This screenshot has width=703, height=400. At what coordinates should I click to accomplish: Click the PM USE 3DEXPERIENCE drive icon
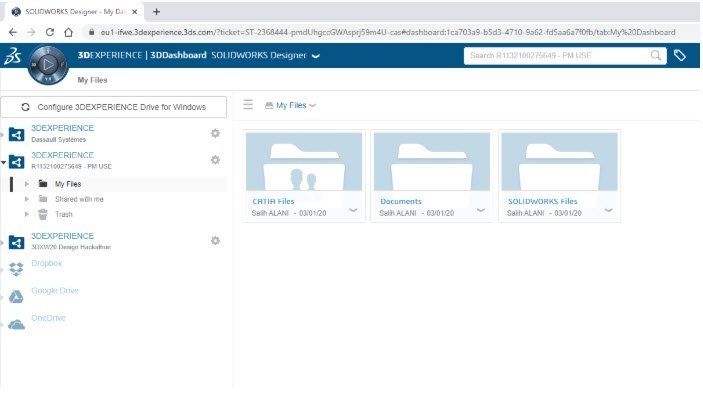point(17,161)
